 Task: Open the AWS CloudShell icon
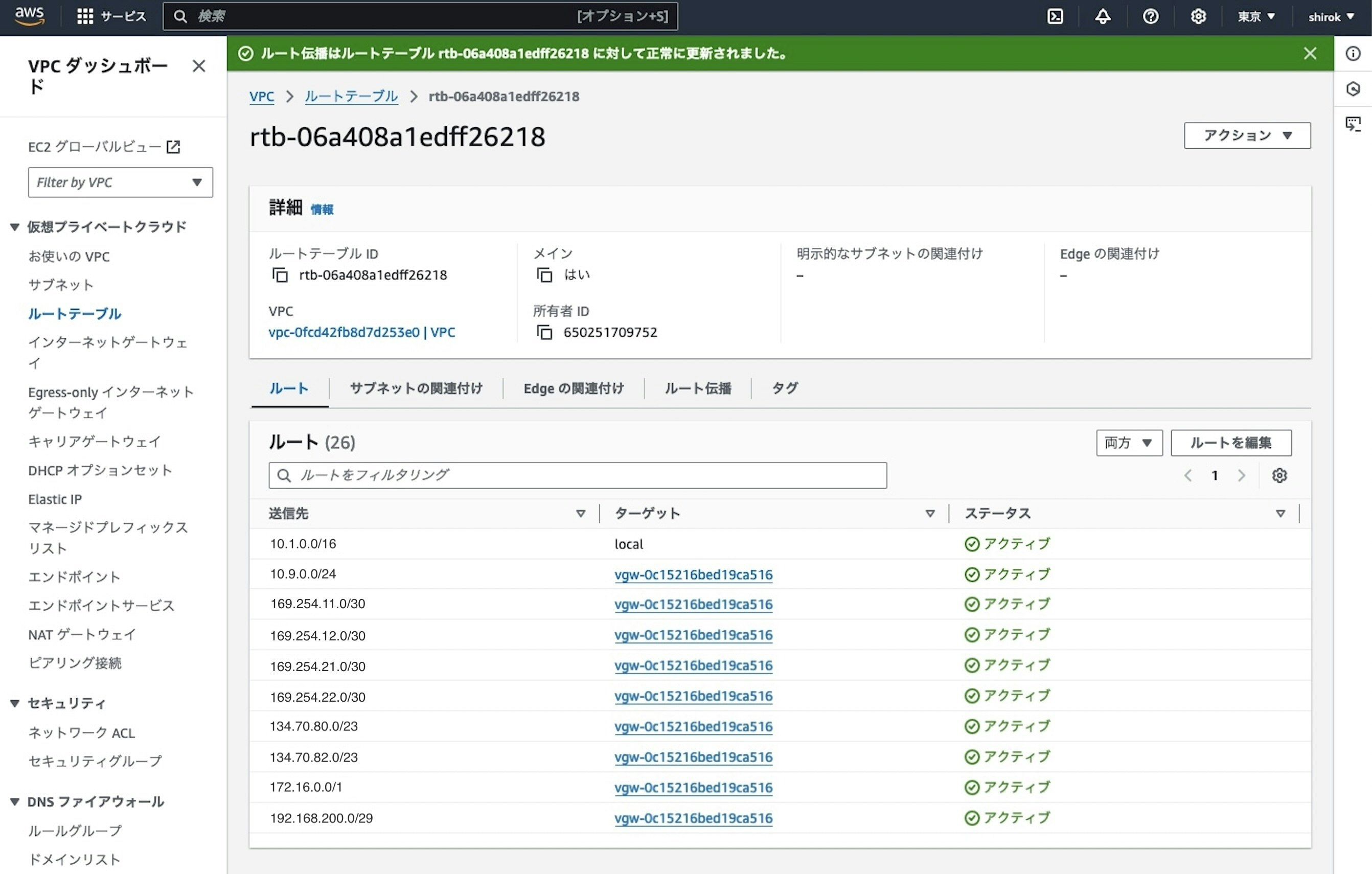coord(1055,16)
